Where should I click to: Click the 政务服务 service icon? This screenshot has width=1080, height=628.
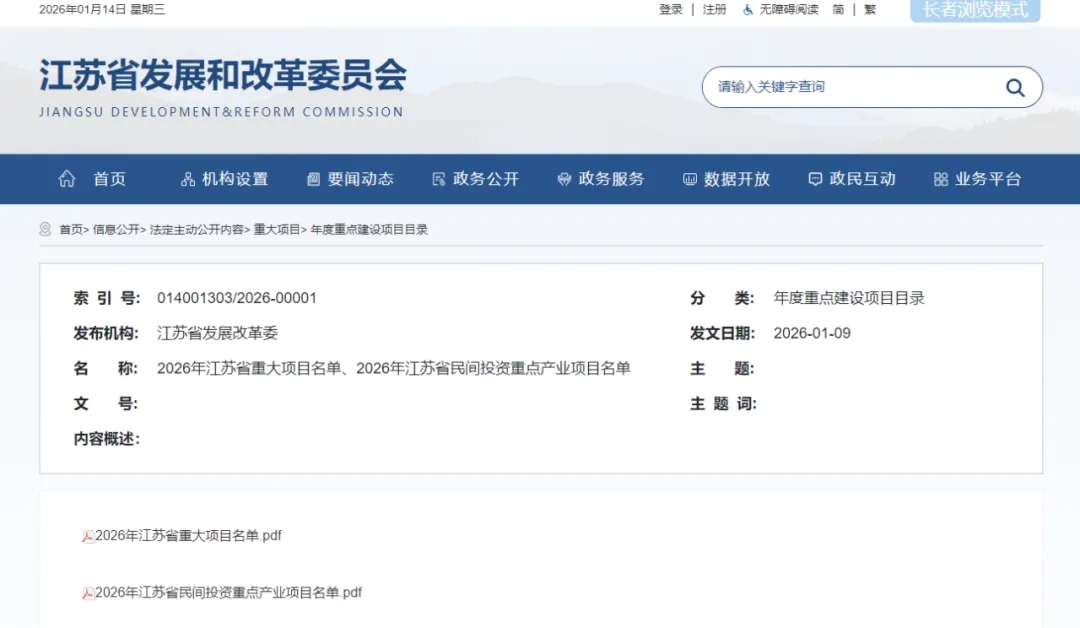tap(564, 179)
